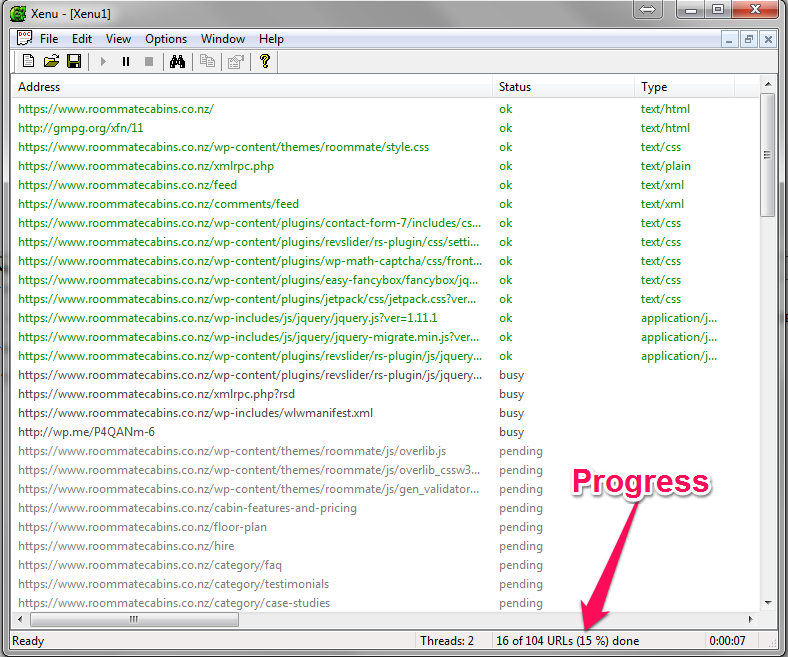Click the 0:00:07 elapsed time in status bar
Viewport: 788px width, 657px height.
727,640
